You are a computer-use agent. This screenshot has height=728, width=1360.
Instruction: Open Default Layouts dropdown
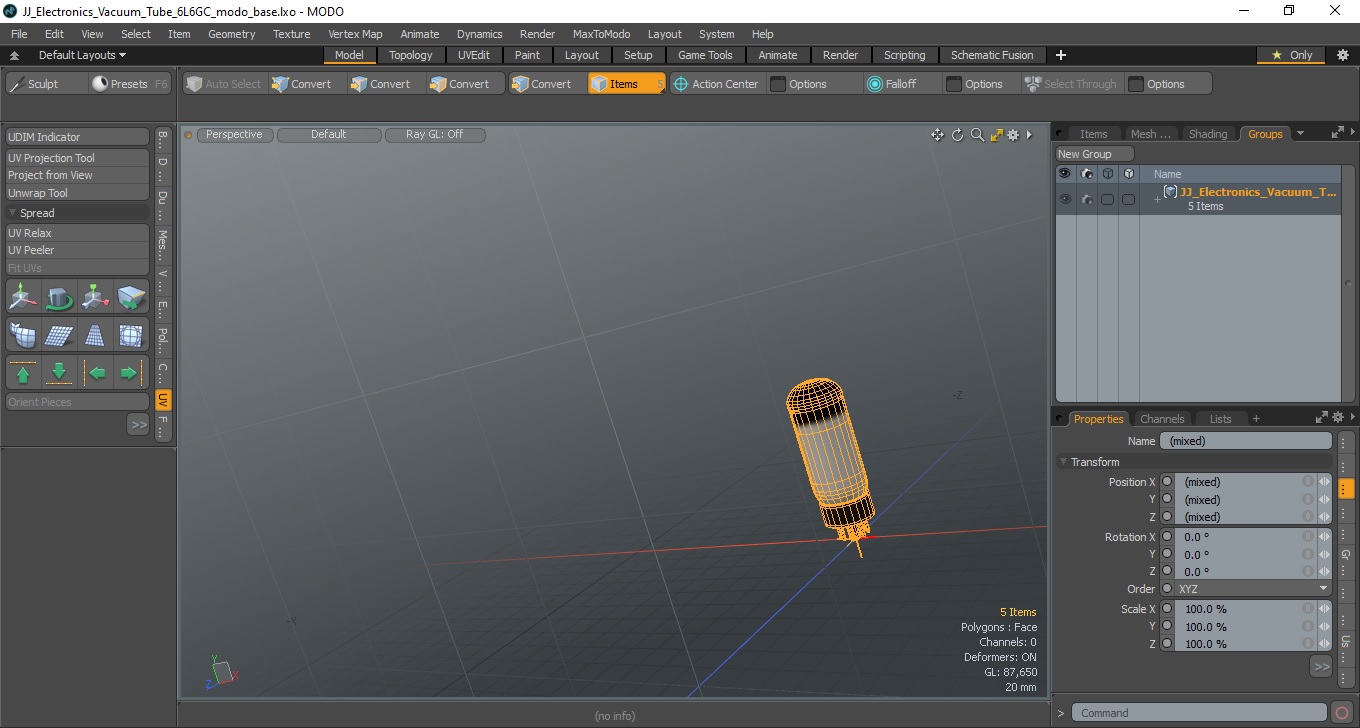[82, 55]
